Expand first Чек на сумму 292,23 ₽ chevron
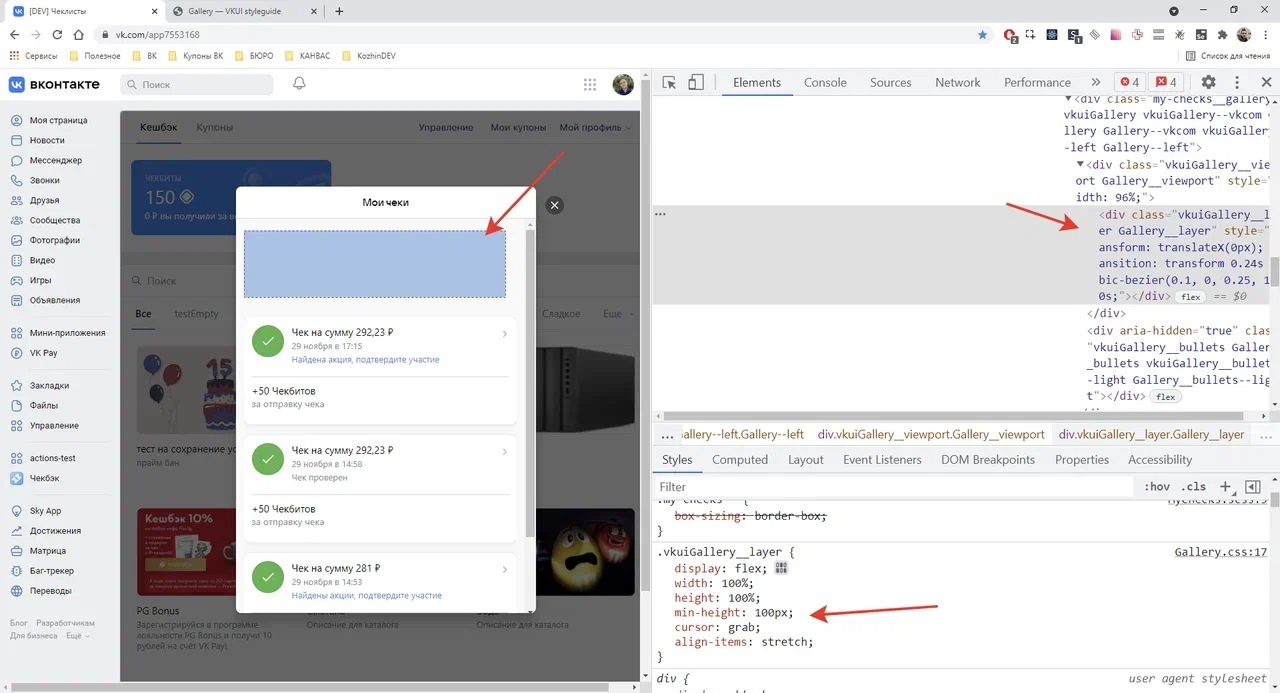The image size is (1280, 693). pos(504,334)
